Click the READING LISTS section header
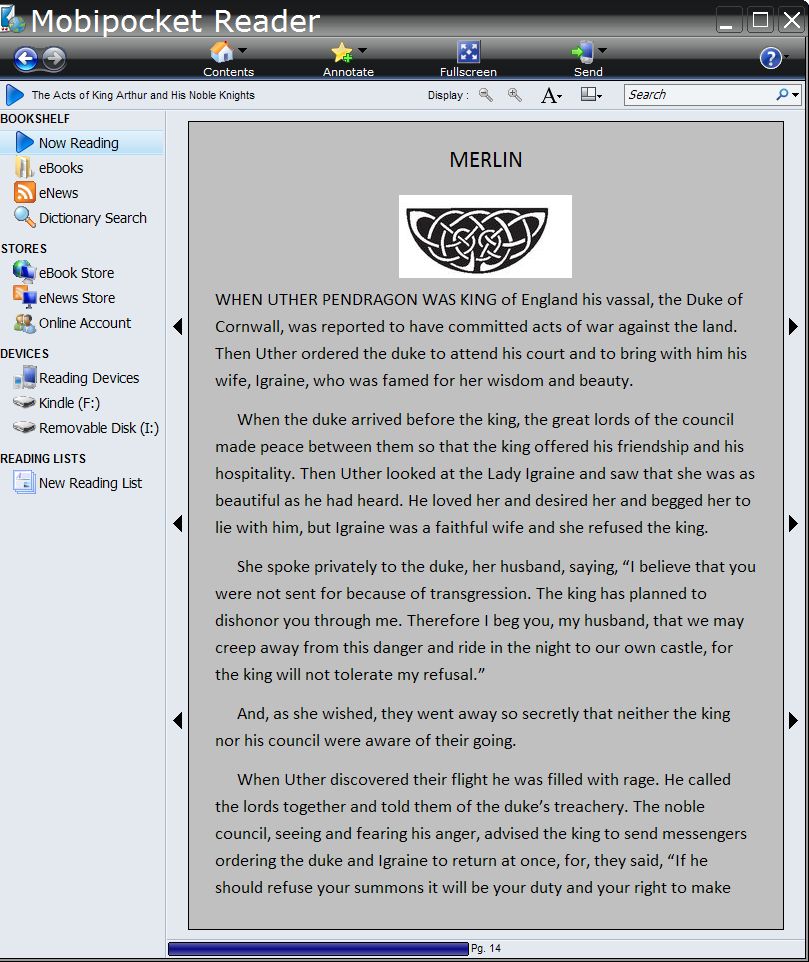The image size is (809, 962). (43, 459)
